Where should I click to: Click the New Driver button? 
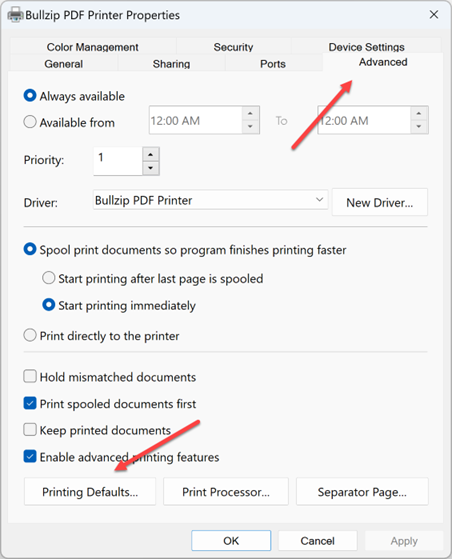pyautogui.click(x=380, y=202)
